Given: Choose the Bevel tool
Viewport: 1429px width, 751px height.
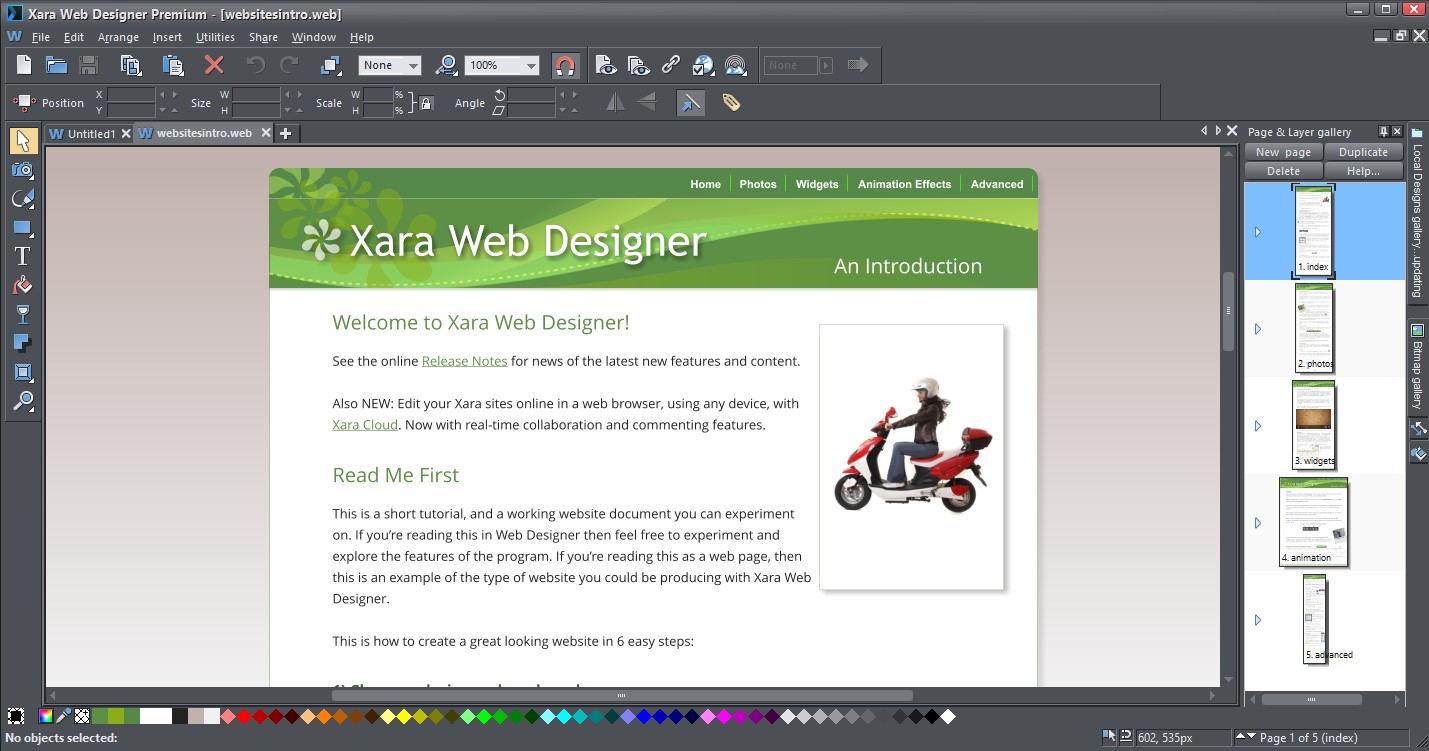Looking at the screenshot, I should click(x=23, y=373).
